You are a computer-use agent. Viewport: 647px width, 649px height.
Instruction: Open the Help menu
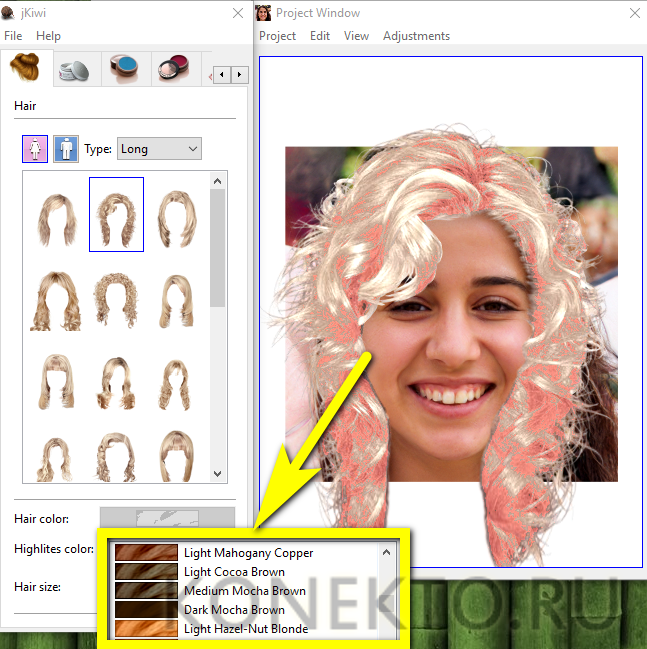(48, 36)
